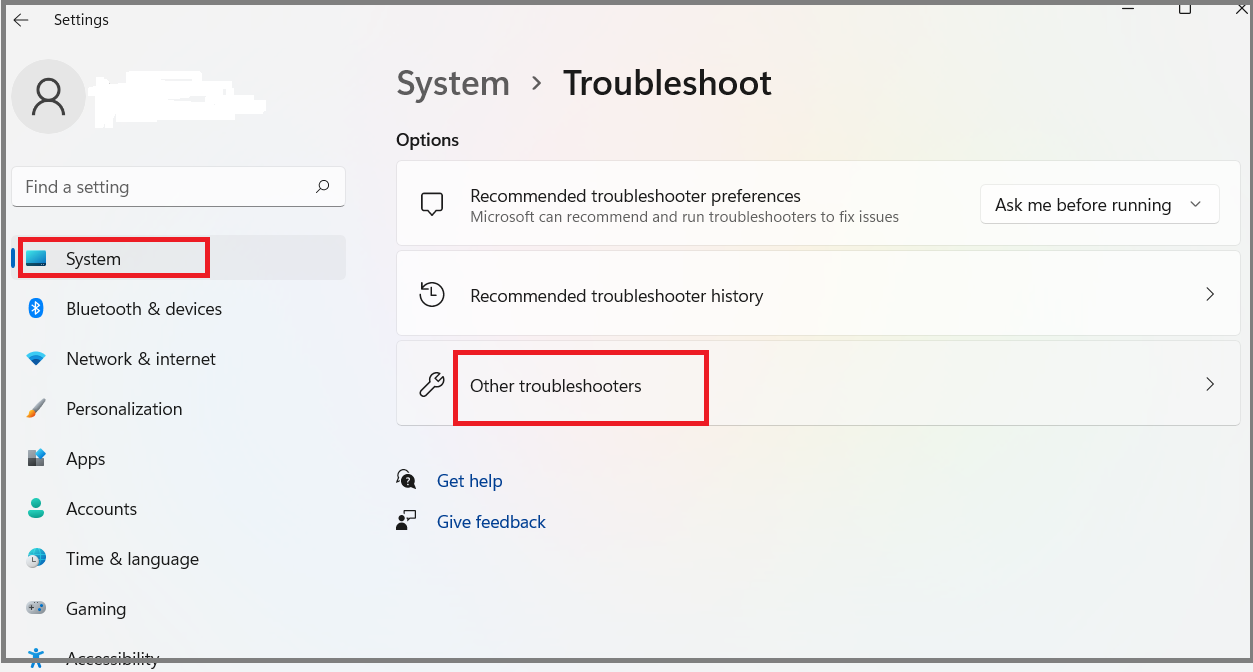Click the Find a setting search box
This screenshot has width=1253, height=672.
(x=178, y=186)
